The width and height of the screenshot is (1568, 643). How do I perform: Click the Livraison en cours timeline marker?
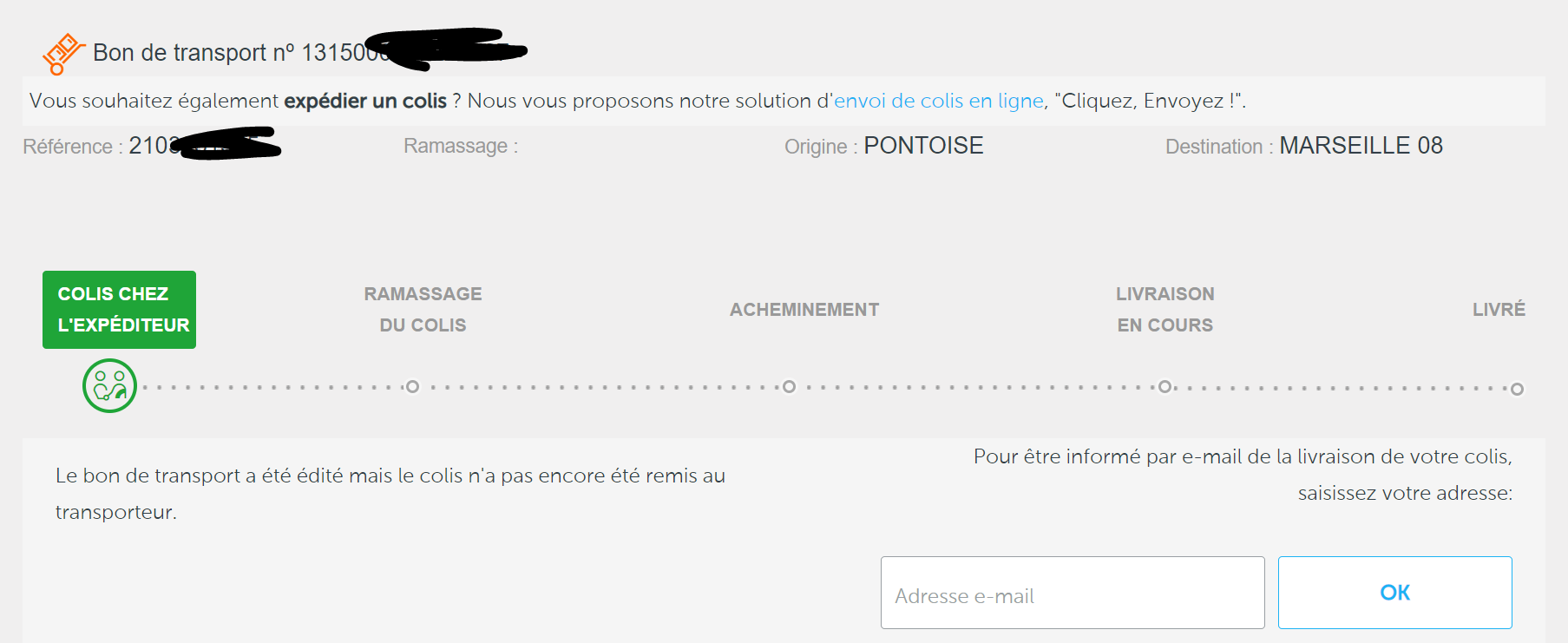(x=1165, y=386)
